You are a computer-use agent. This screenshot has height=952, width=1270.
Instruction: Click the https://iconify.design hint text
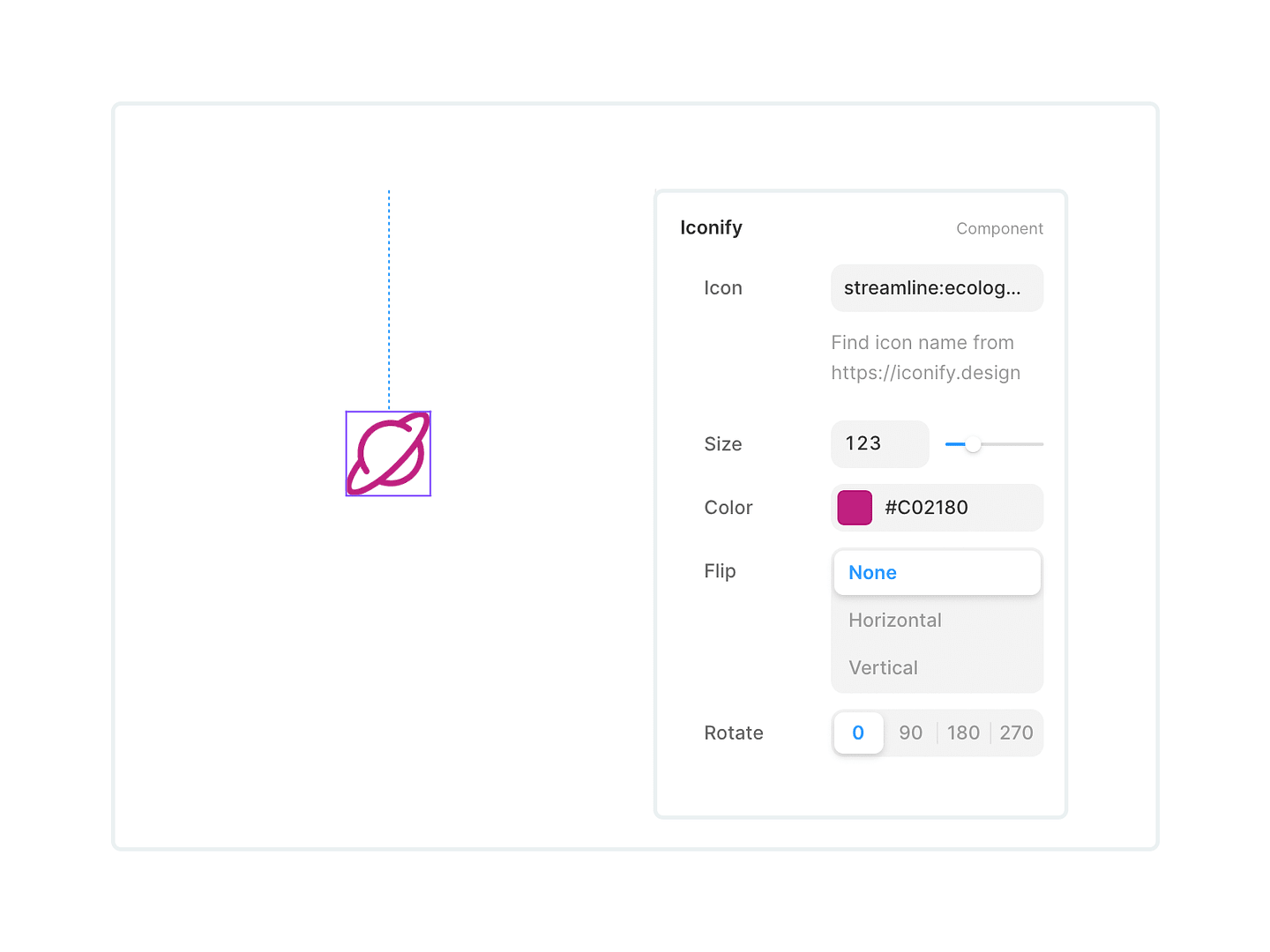click(x=925, y=373)
